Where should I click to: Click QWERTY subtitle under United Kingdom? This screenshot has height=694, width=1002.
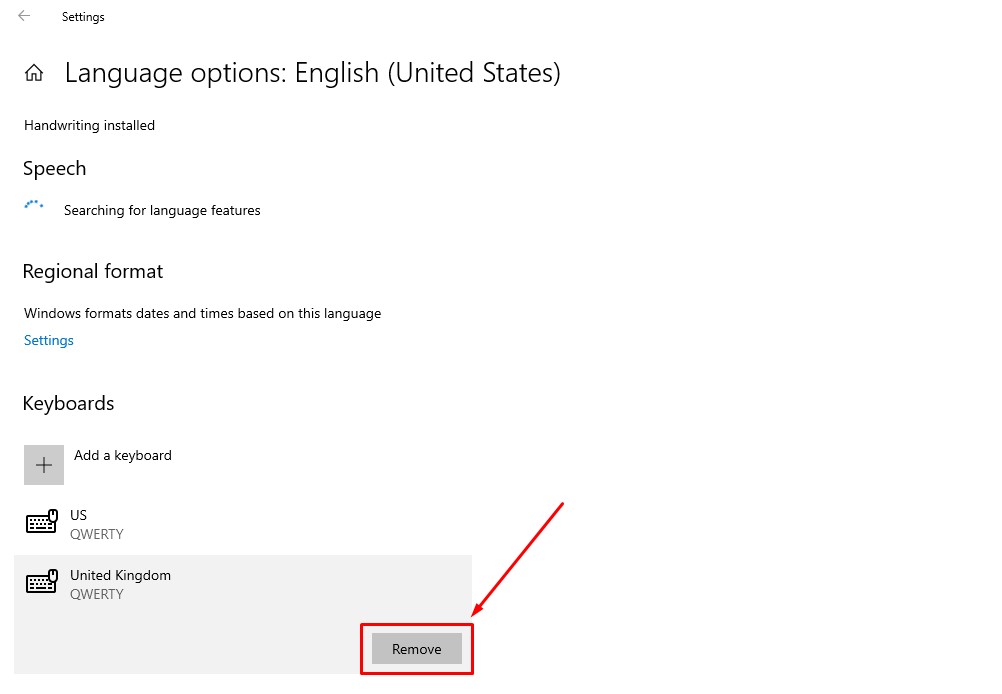(x=96, y=594)
